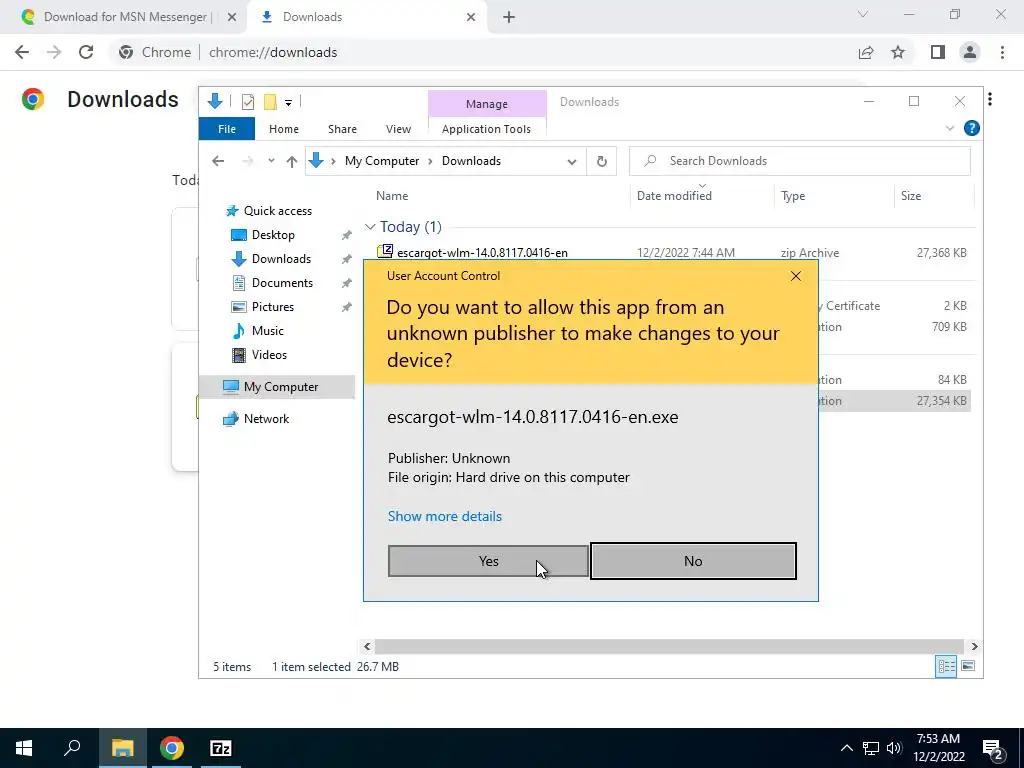Open a new Chrome tab
This screenshot has width=1024, height=768.
(509, 17)
